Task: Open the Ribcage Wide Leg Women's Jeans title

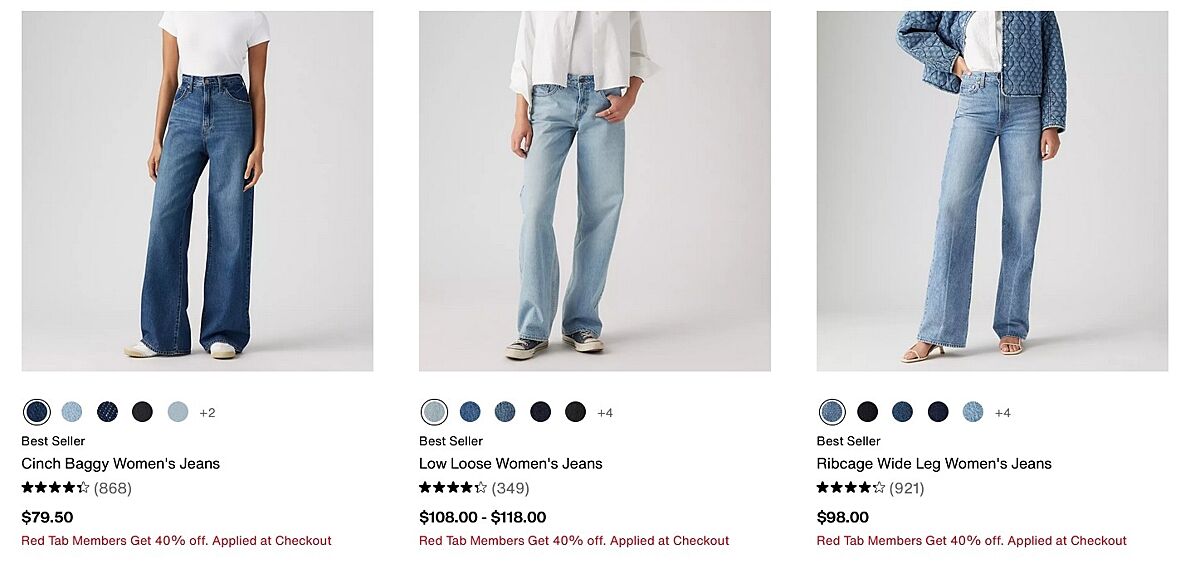Action: pos(934,464)
